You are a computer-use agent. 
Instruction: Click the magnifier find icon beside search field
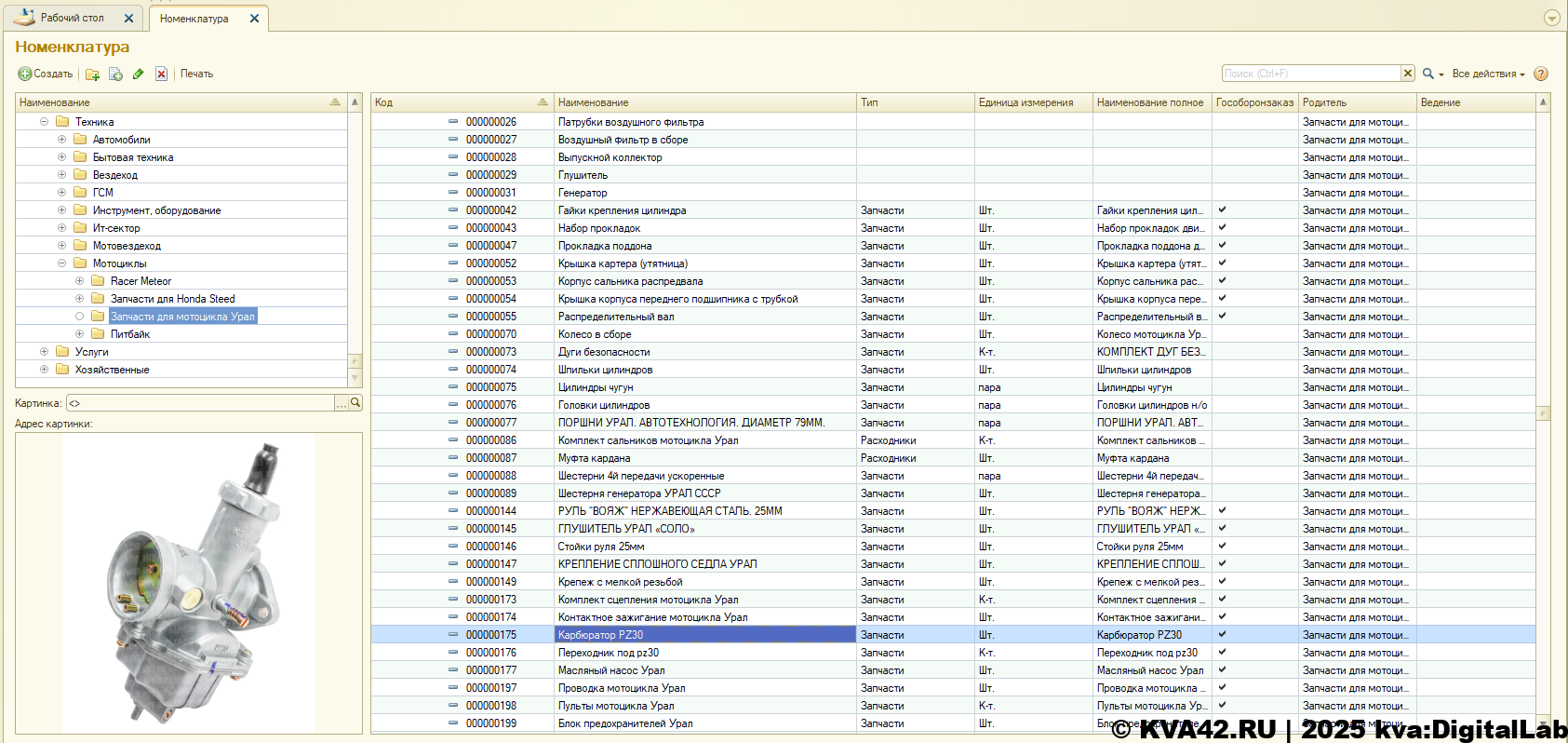pos(1428,74)
